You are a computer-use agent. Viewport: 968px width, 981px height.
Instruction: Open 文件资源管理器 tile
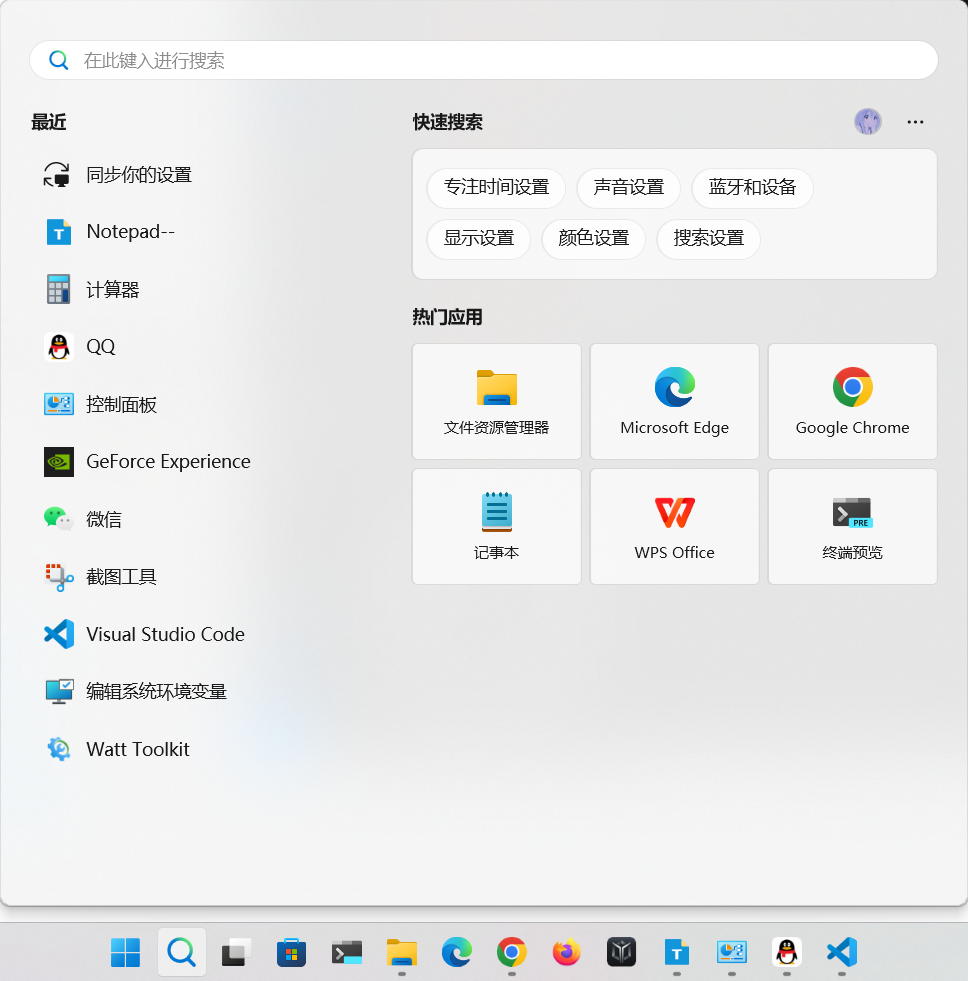click(x=496, y=401)
